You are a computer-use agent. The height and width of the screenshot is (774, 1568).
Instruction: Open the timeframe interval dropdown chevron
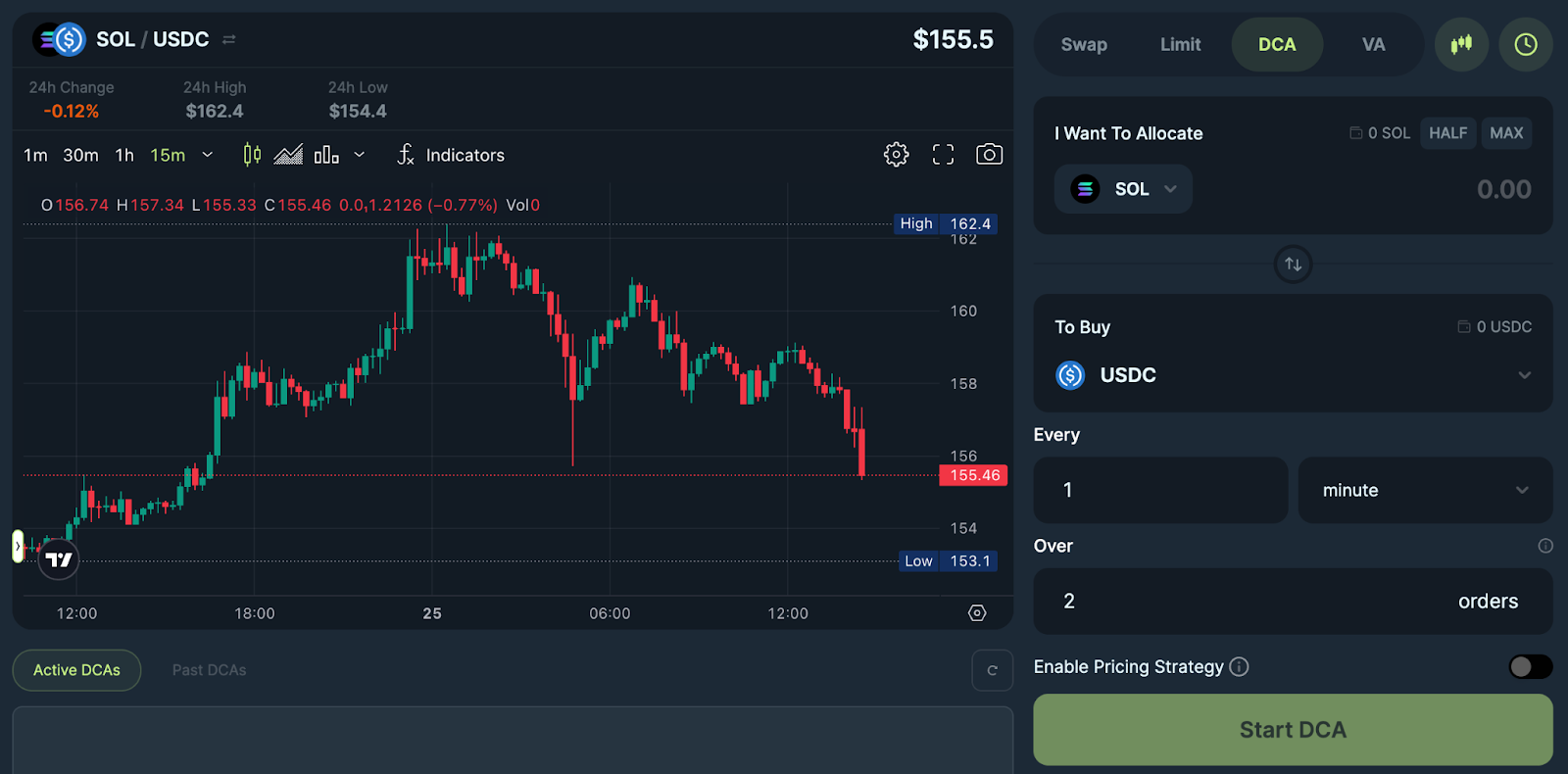208,155
